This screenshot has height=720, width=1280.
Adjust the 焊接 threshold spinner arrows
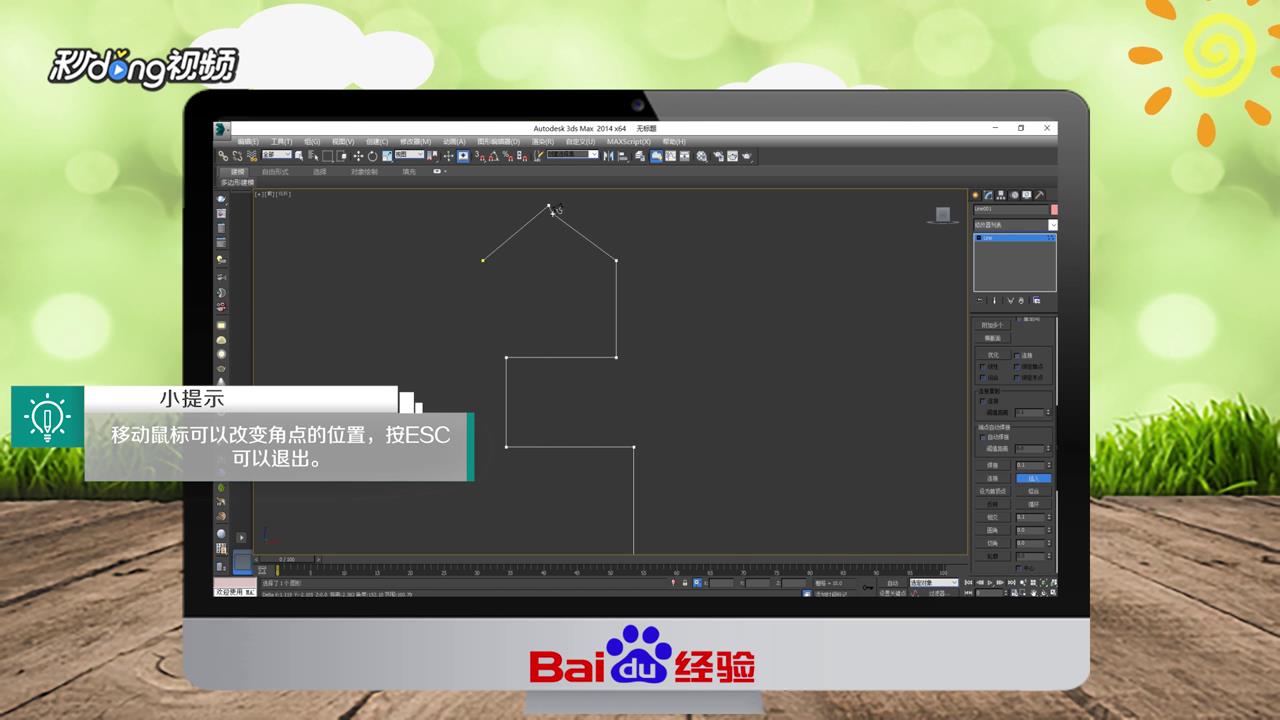[1048, 465]
